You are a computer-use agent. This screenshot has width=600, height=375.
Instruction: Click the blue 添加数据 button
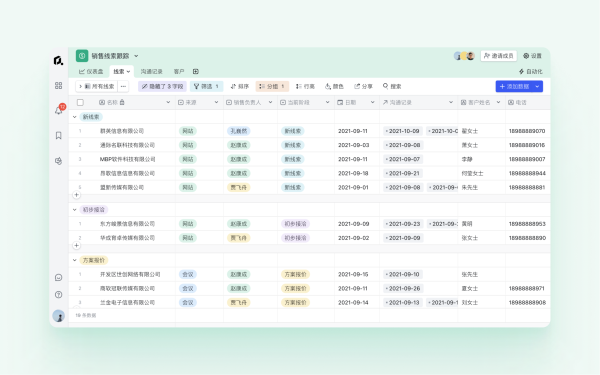[x=514, y=86]
